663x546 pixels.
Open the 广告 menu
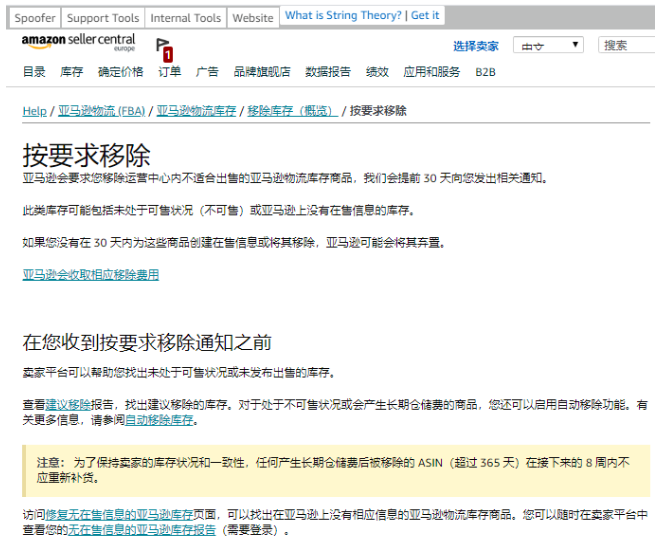point(207,72)
